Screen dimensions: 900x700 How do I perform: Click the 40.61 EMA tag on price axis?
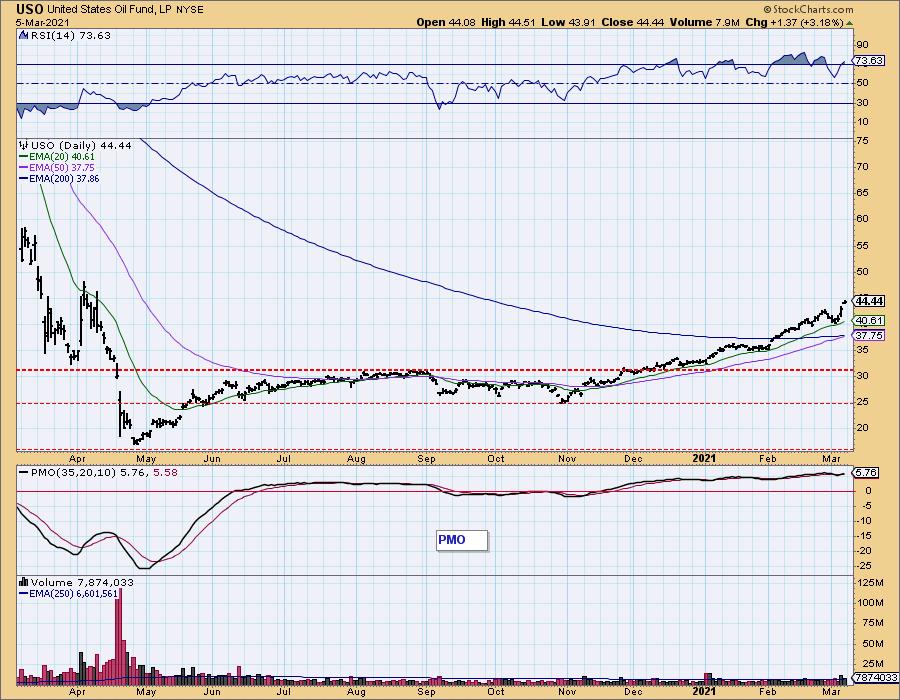pyautogui.click(x=869, y=320)
